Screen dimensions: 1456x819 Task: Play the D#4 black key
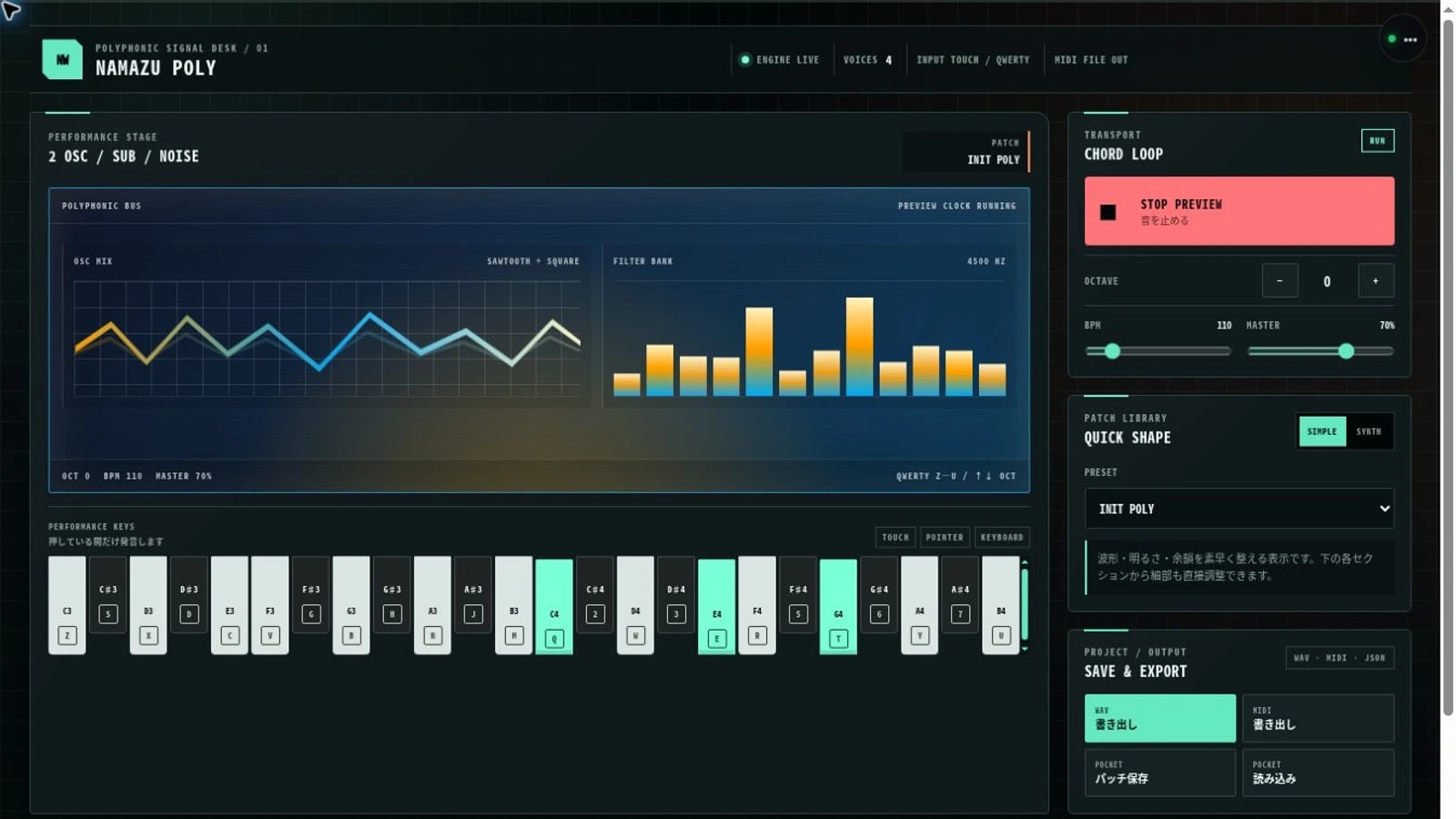pos(676,594)
